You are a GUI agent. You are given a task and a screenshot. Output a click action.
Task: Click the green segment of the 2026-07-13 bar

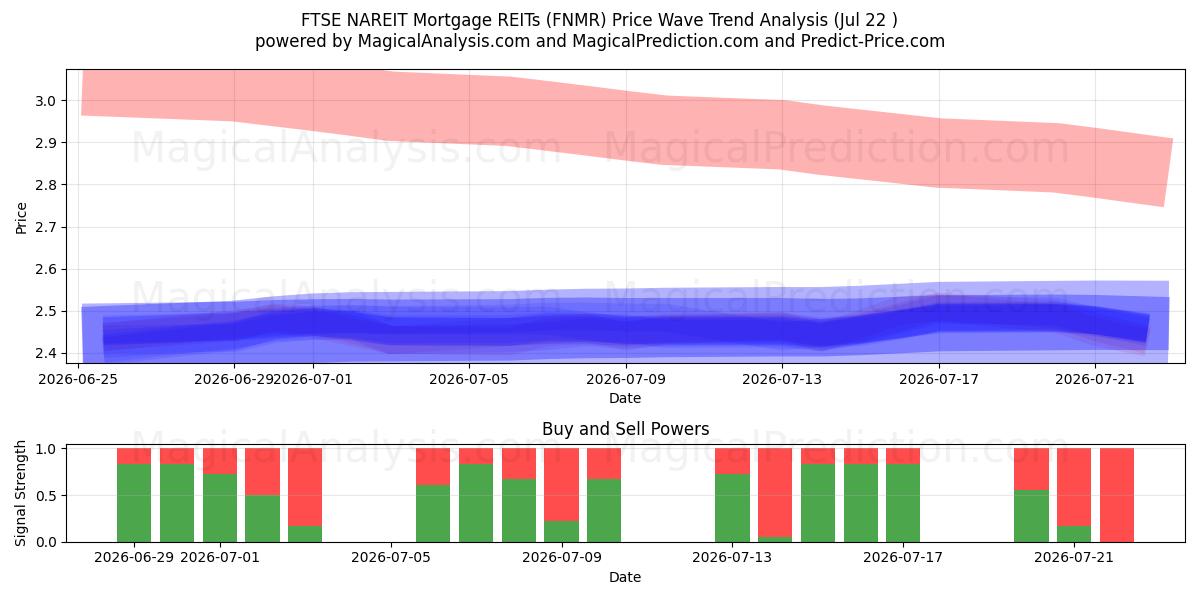pos(733,508)
